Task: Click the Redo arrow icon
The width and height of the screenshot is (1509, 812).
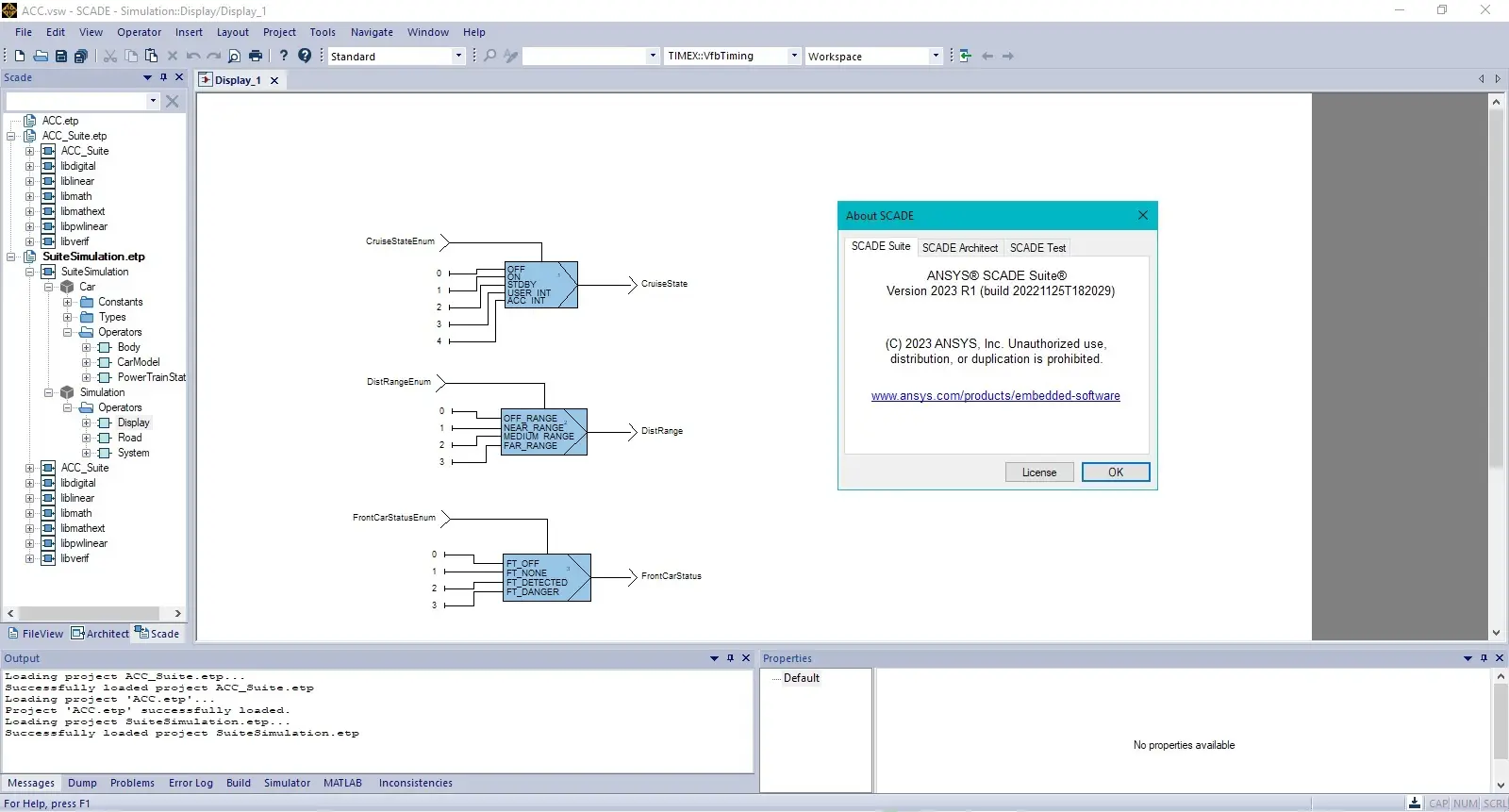Action: point(214,56)
